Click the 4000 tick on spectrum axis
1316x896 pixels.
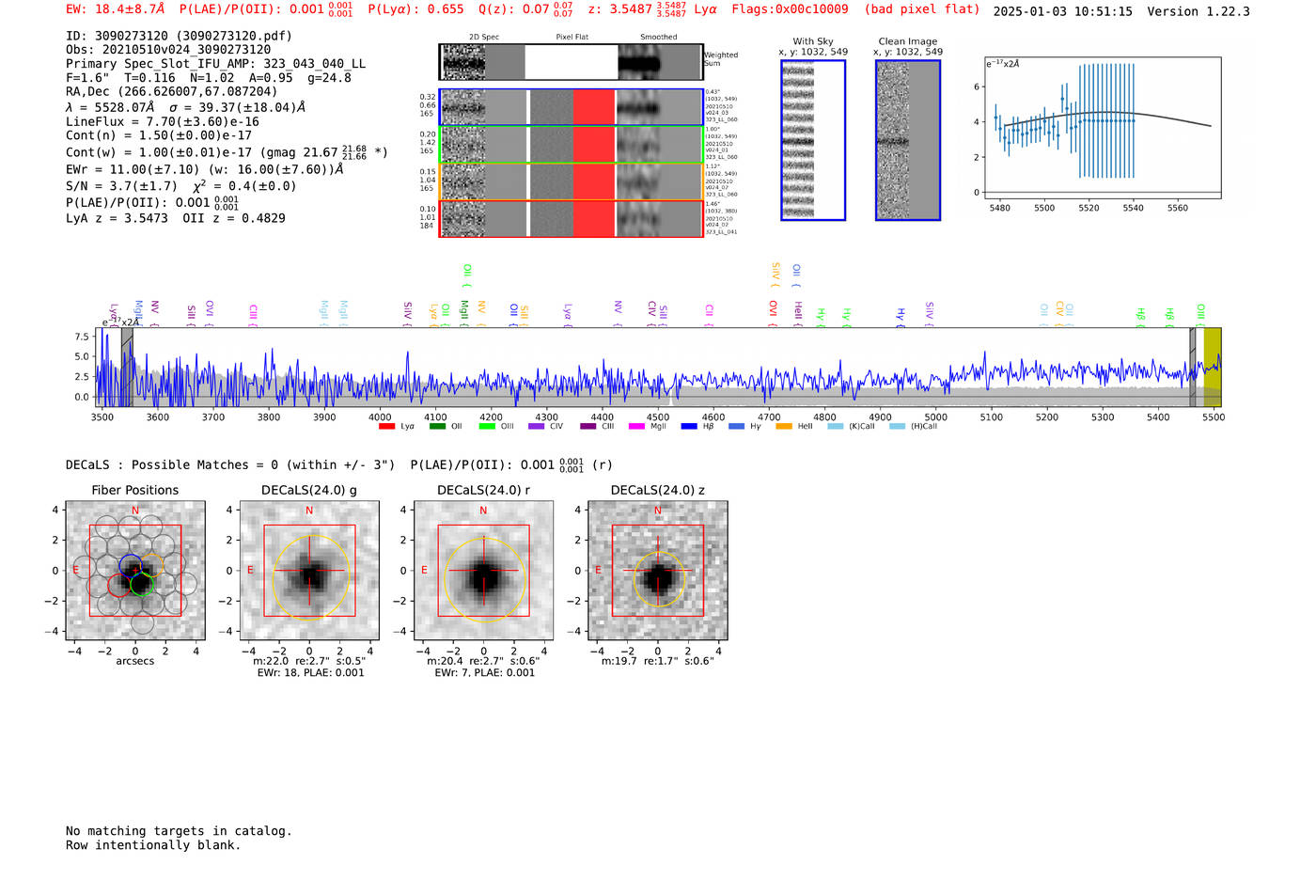tap(380, 417)
